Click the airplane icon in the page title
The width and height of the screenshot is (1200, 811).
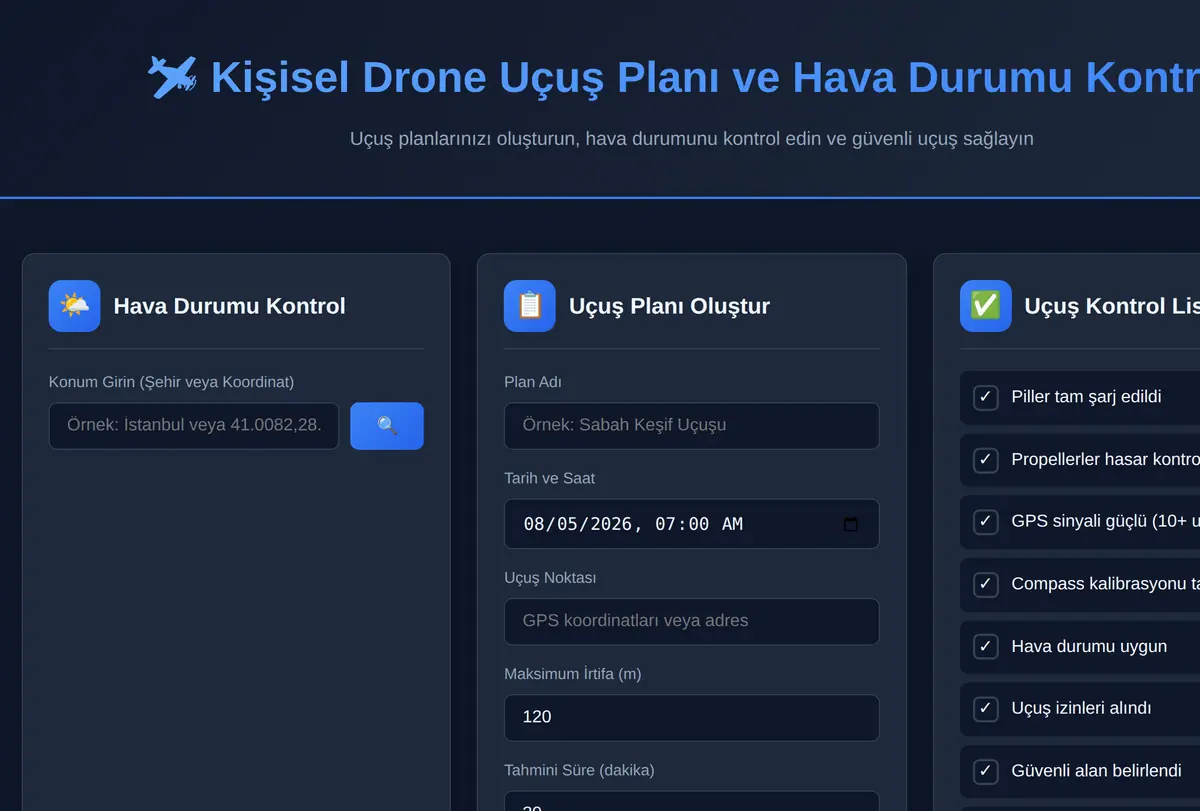[172, 77]
